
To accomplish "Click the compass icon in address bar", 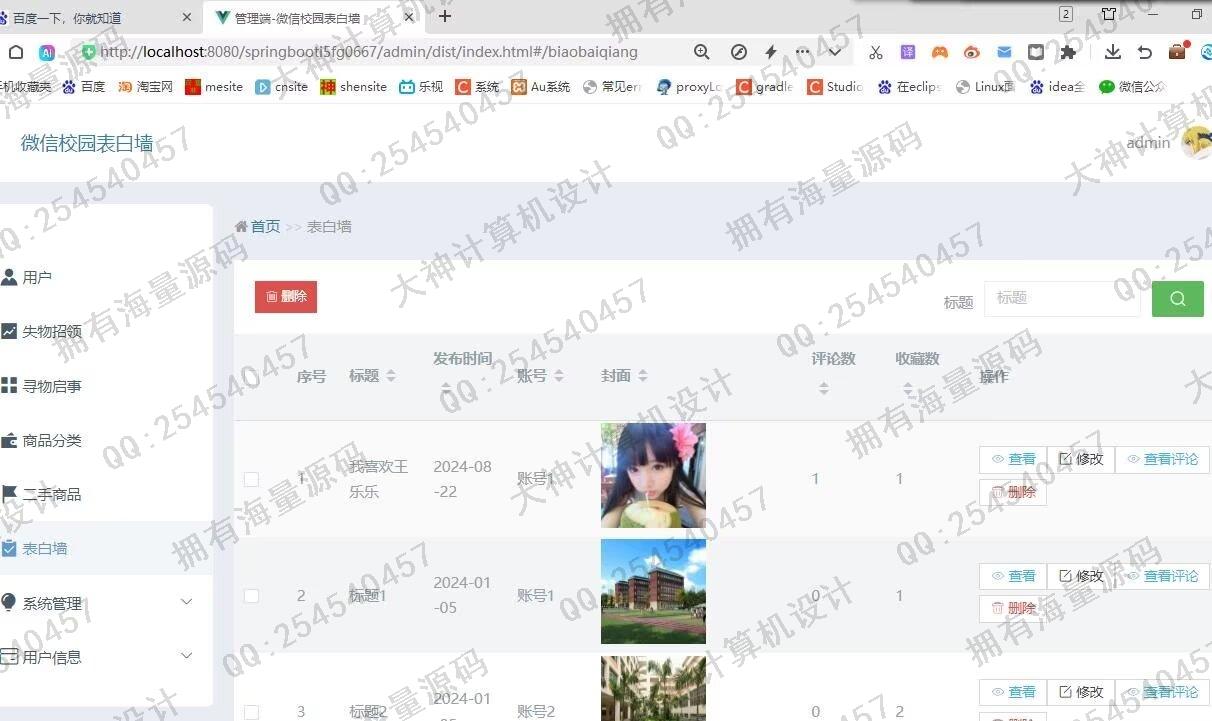I will coord(739,52).
